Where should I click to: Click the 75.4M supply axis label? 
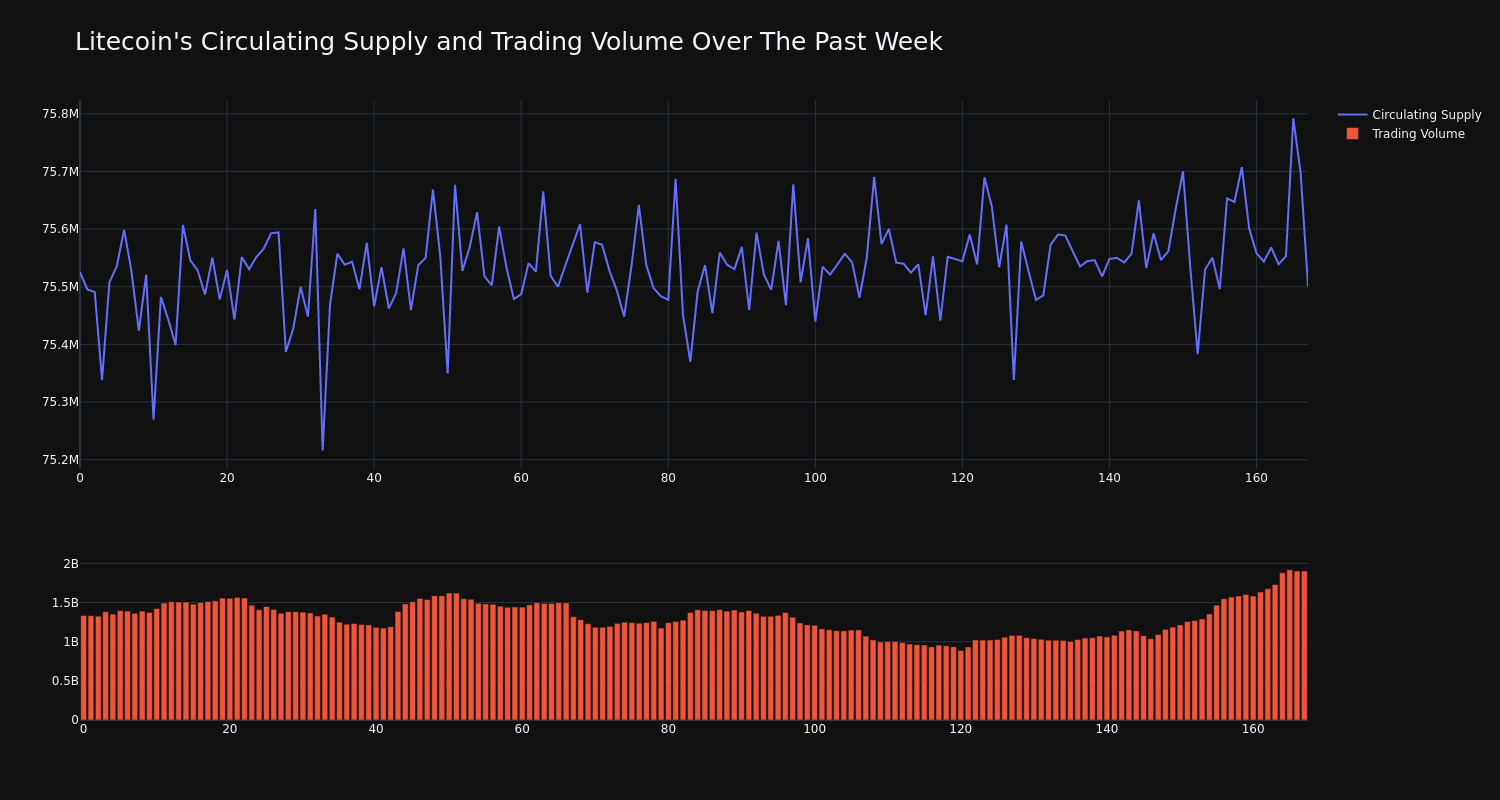tap(60, 345)
